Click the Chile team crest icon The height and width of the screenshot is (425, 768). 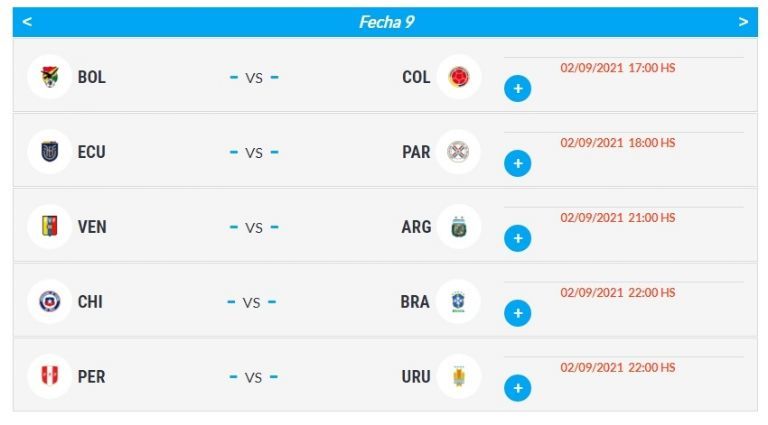coord(49,302)
